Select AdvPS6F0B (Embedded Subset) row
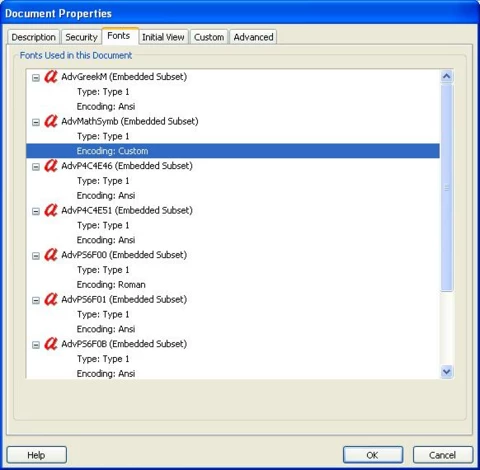The height and width of the screenshot is (470, 480). click(x=124, y=344)
